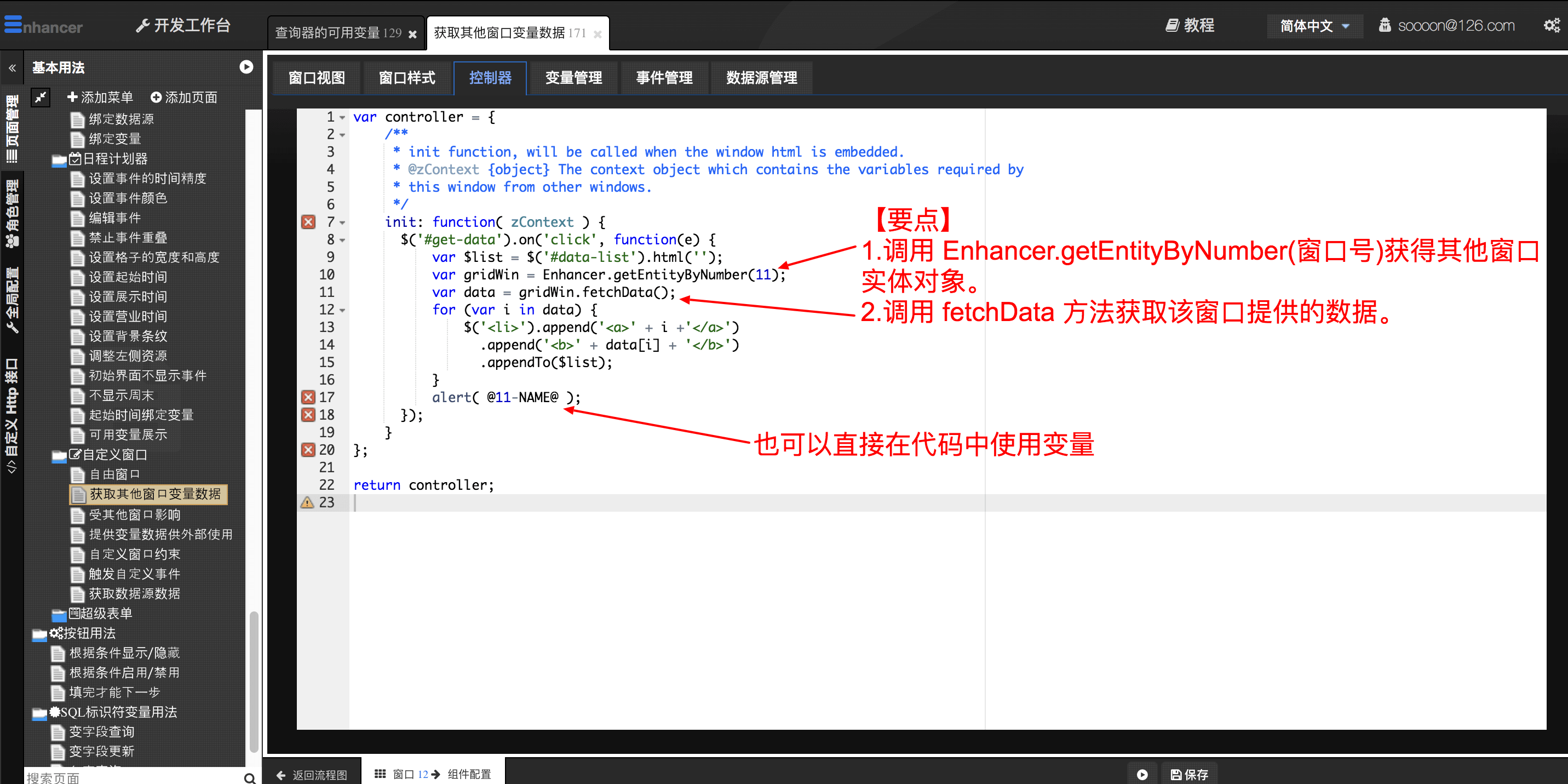Click 返回流程图 button
Screen dimensions: 1568x784
(312, 774)
